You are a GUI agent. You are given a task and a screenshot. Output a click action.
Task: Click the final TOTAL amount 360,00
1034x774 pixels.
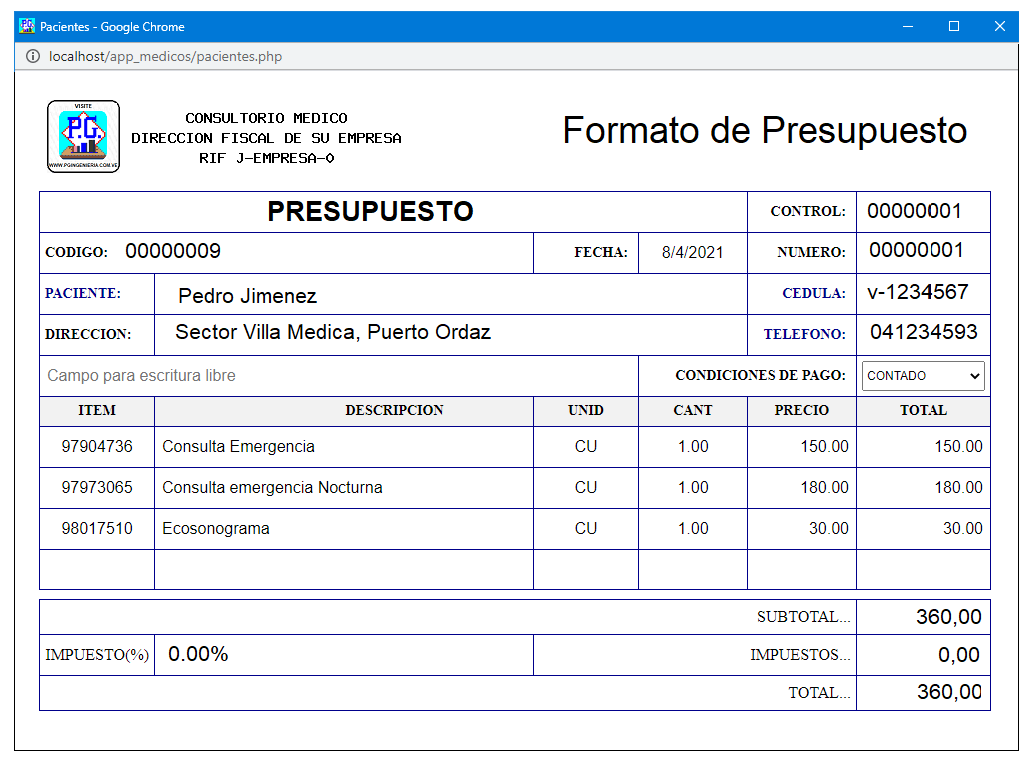coord(949,692)
